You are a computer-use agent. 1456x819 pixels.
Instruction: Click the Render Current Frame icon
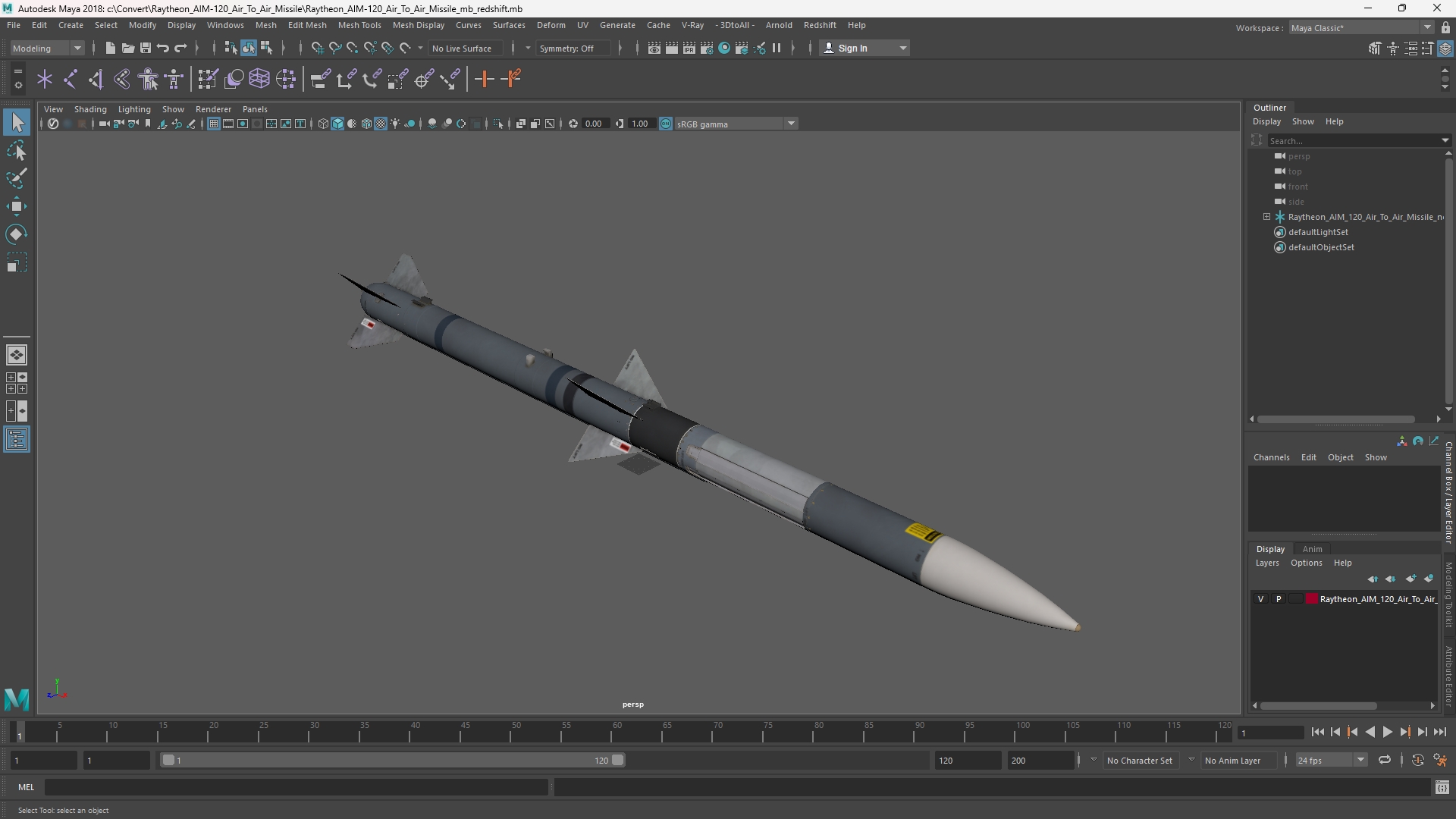[672, 48]
